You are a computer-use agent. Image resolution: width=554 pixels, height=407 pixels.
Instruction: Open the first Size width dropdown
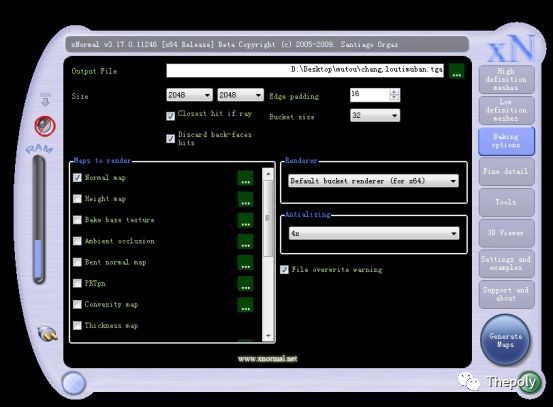pos(189,95)
